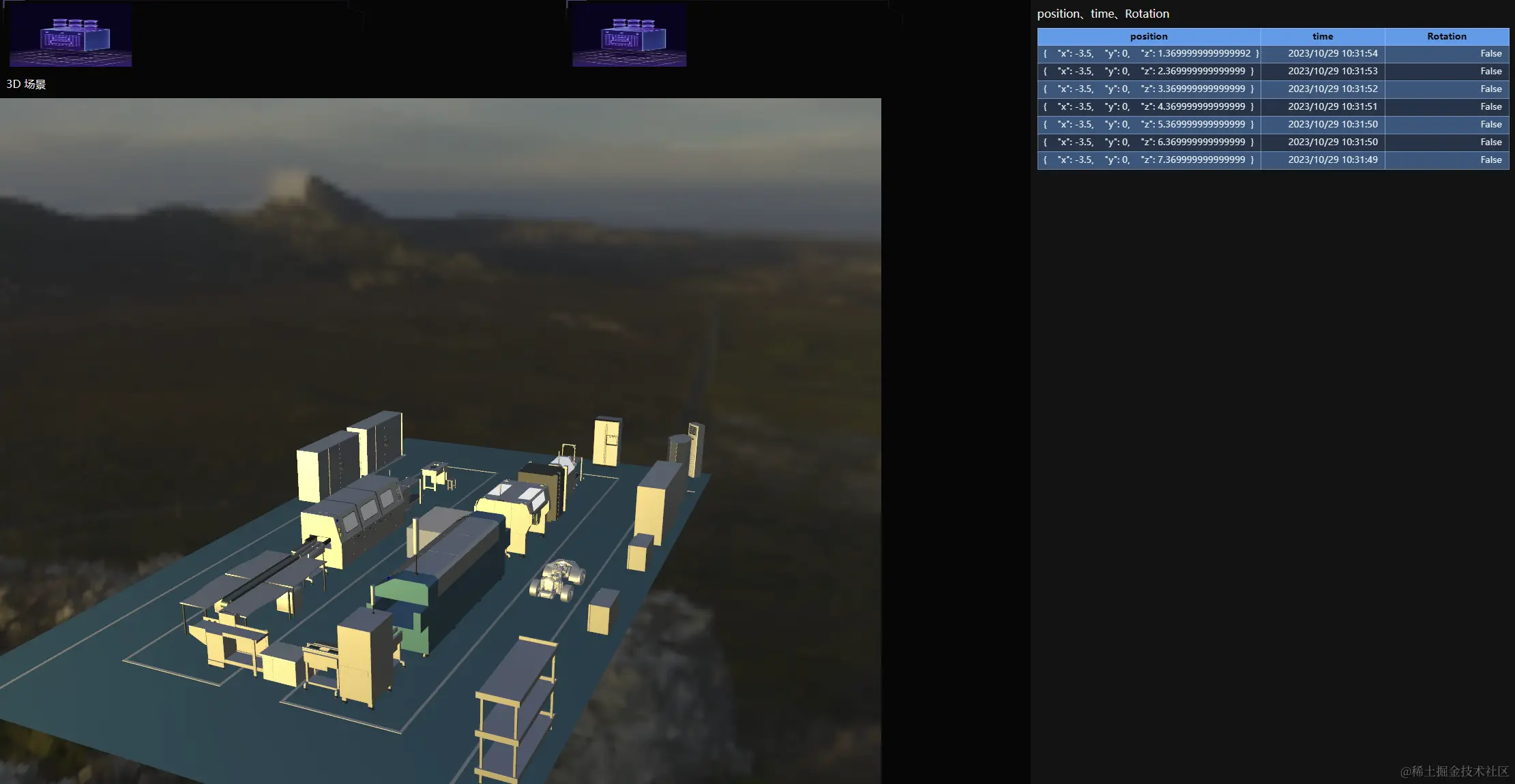Select the row with time 10:31:52
This screenshot has width=1515, height=784.
[x=1332, y=89]
